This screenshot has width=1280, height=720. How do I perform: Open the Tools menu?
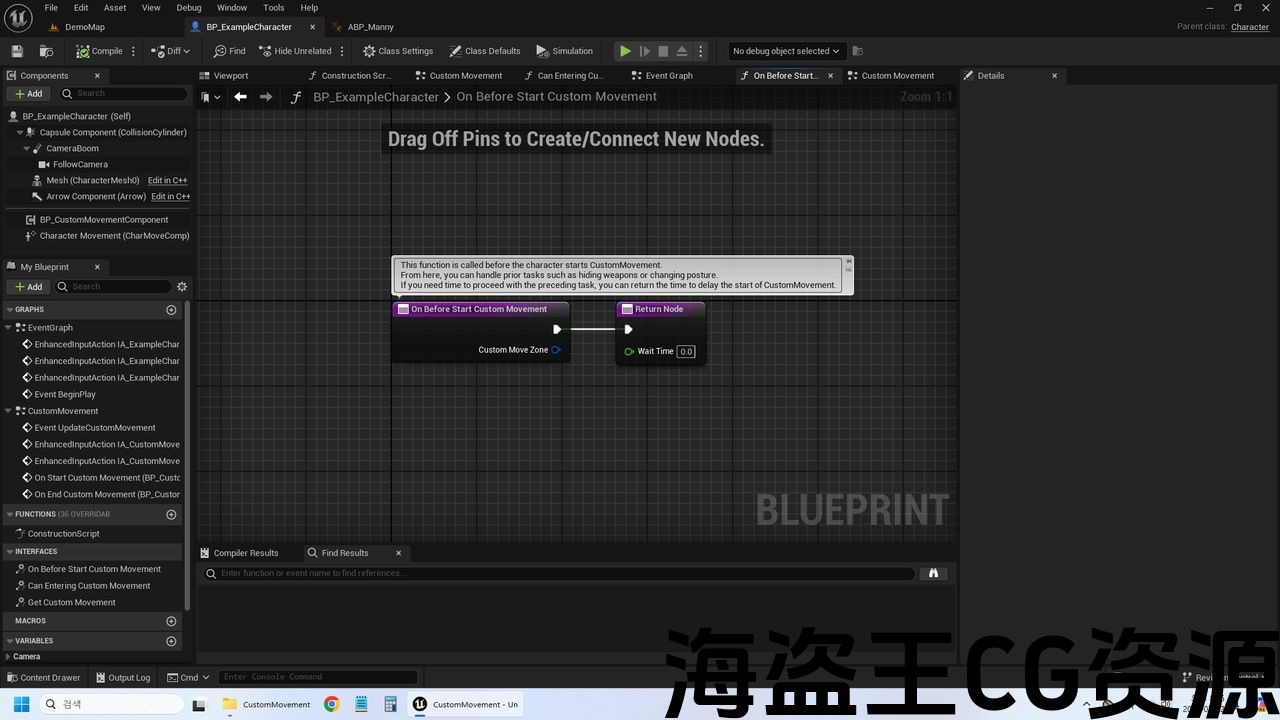coord(273,8)
